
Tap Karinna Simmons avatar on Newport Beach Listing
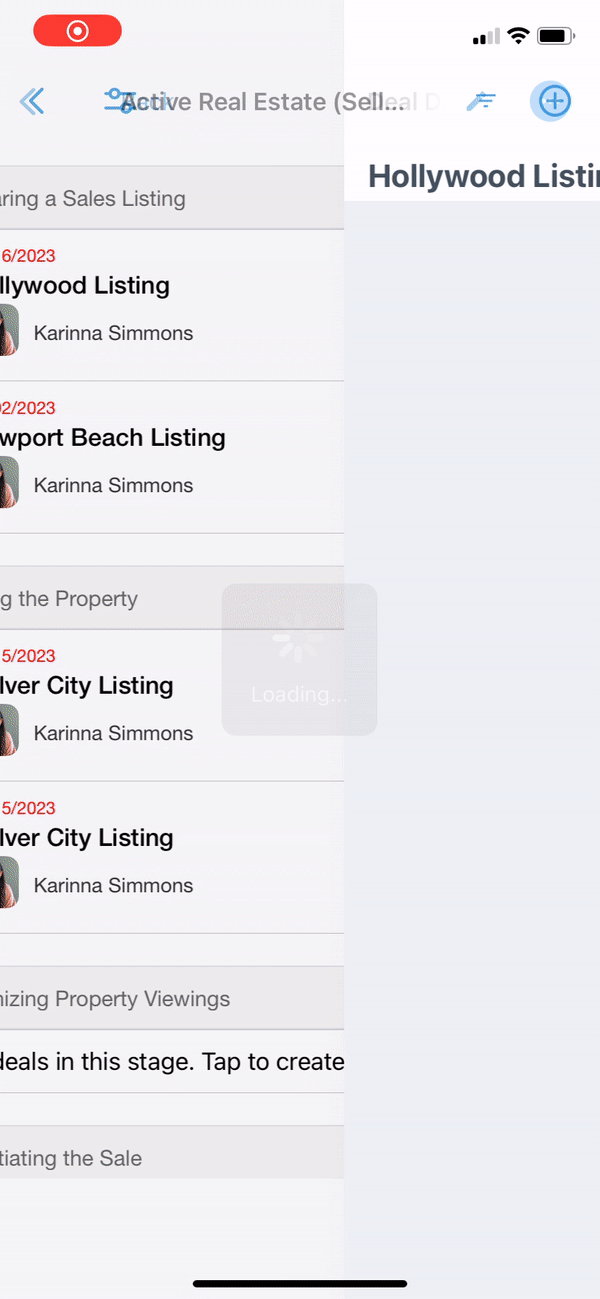click(x=8, y=483)
